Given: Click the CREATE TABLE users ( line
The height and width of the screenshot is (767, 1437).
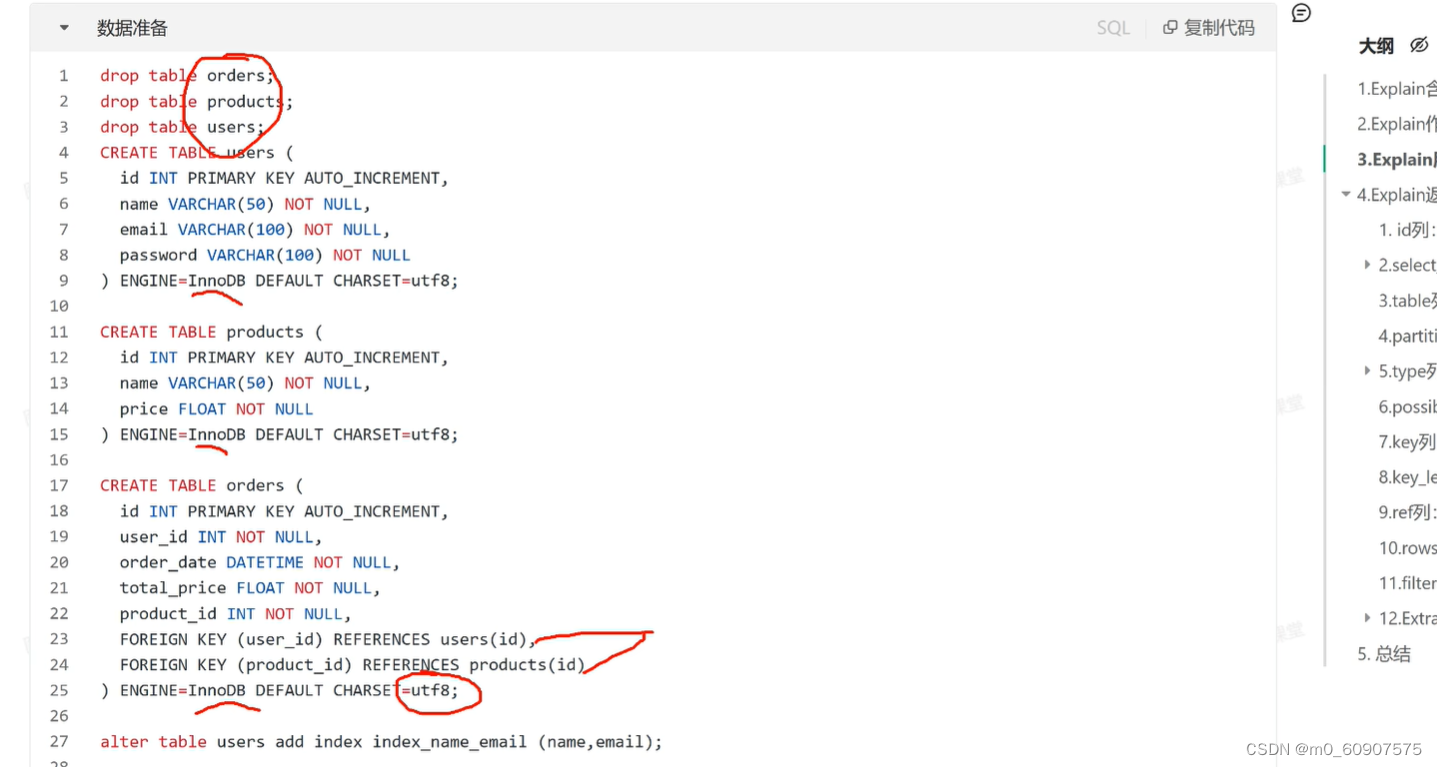Looking at the screenshot, I should pyautogui.click(x=197, y=153).
